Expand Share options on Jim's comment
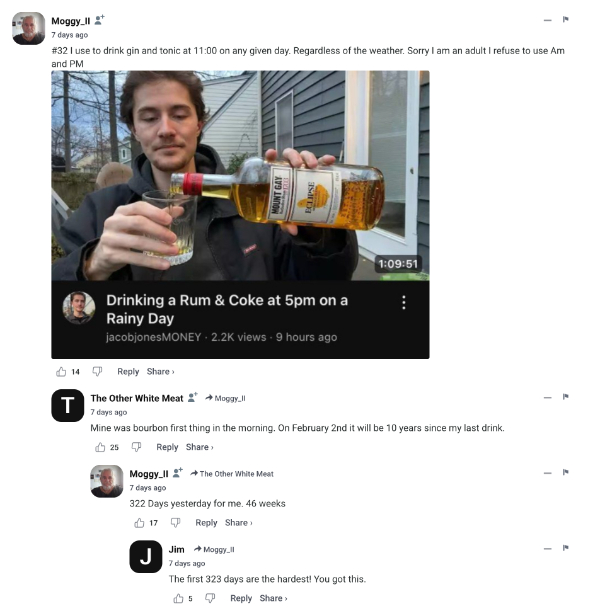 pyautogui.click(x=273, y=598)
